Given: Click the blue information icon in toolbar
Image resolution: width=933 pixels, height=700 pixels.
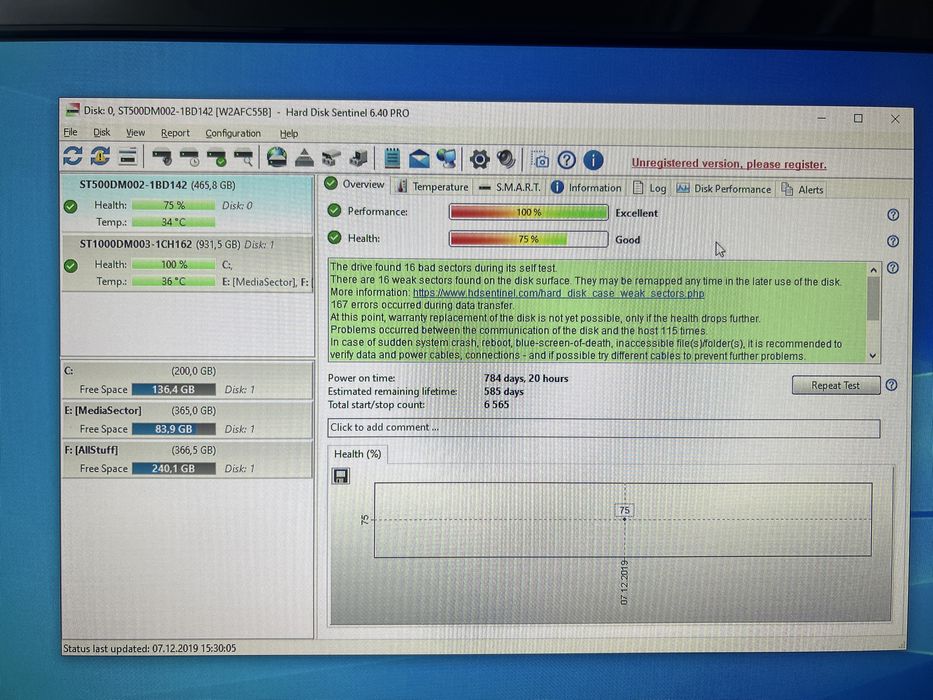Looking at the screenshot, I should pos(593,160).
